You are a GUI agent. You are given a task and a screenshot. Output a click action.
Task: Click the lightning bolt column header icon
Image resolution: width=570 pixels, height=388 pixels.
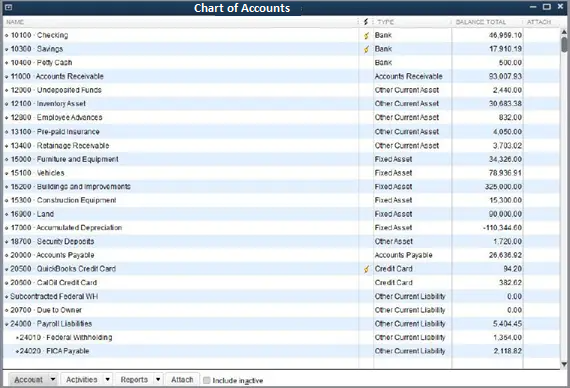(366, 22)
